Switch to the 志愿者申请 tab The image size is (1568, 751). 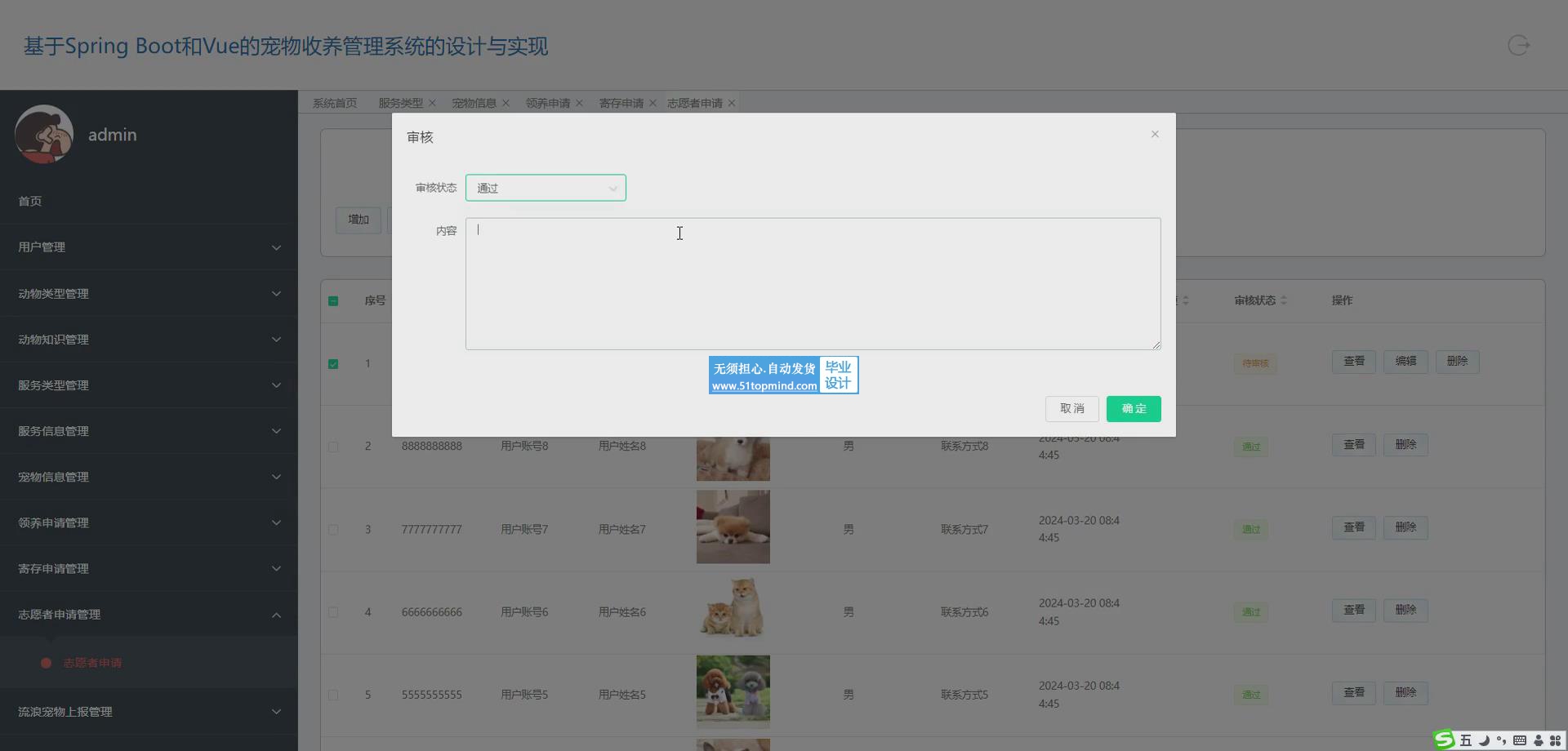pos(694,103)
